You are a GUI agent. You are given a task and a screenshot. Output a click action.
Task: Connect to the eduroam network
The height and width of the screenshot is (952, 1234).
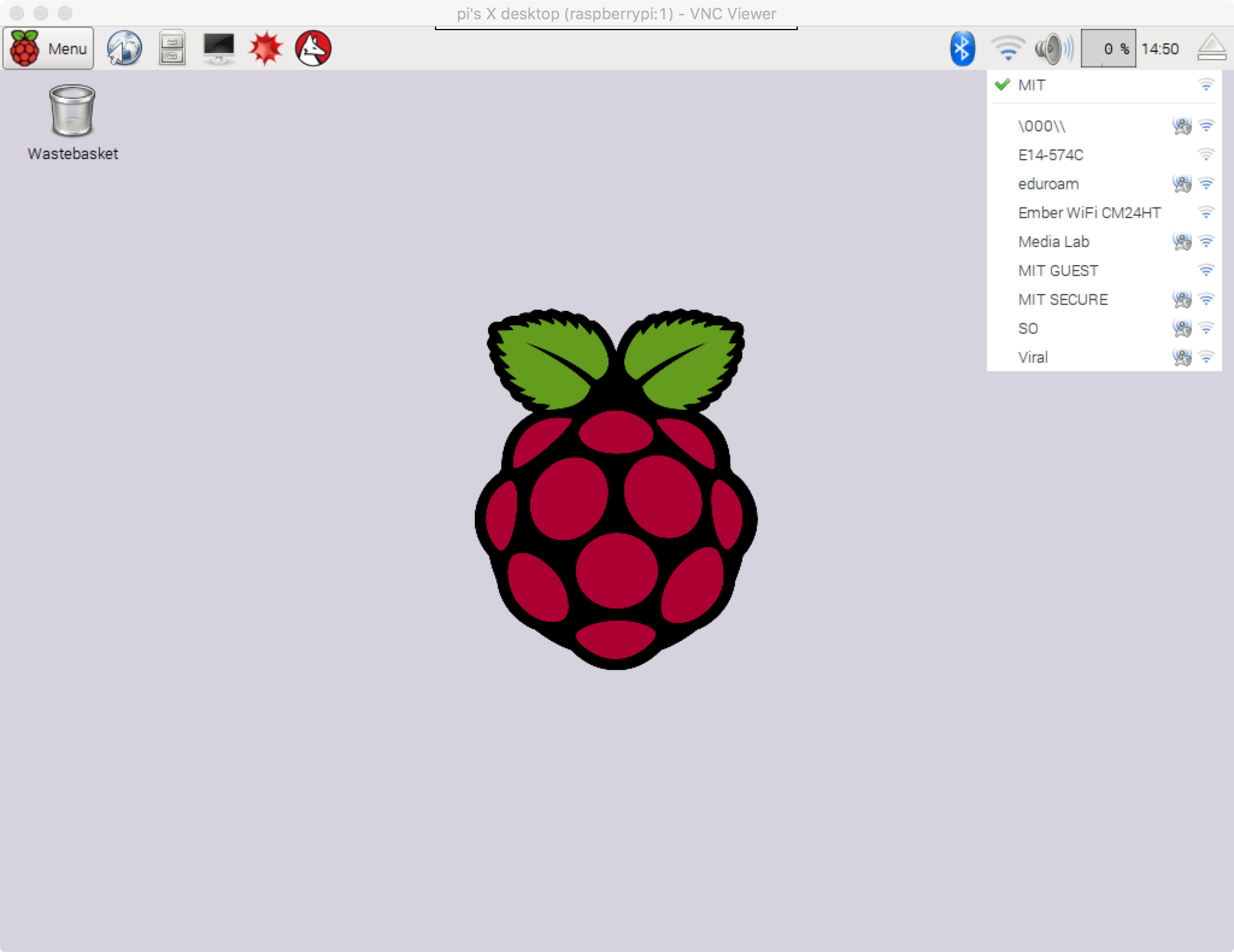[1104, 184]
